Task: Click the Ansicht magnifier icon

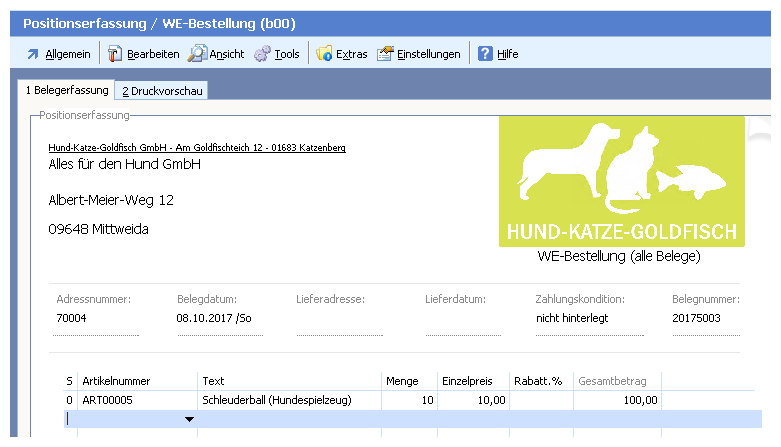Action: point(197,54)
